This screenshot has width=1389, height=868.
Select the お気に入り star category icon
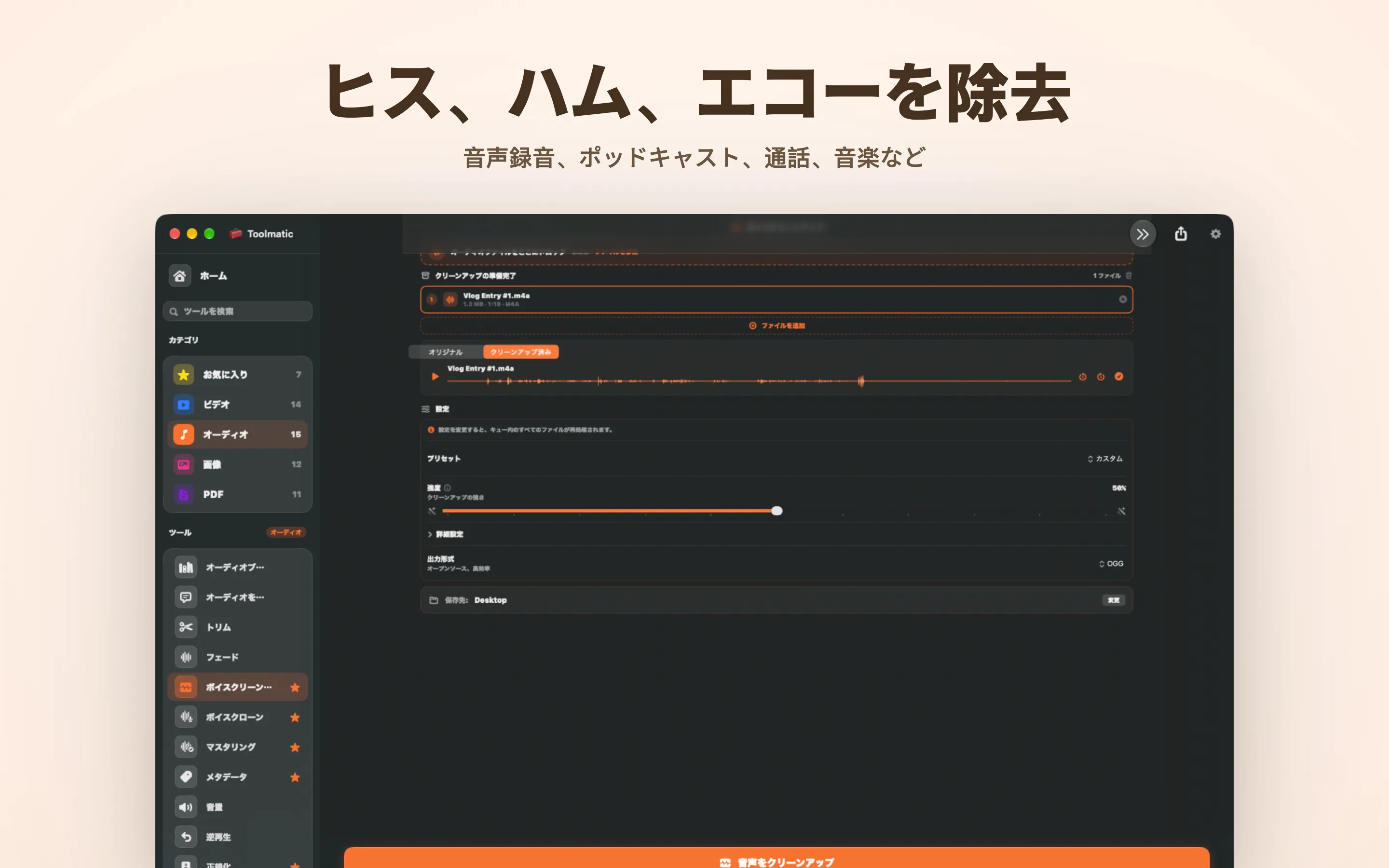[x=184, y=374]
